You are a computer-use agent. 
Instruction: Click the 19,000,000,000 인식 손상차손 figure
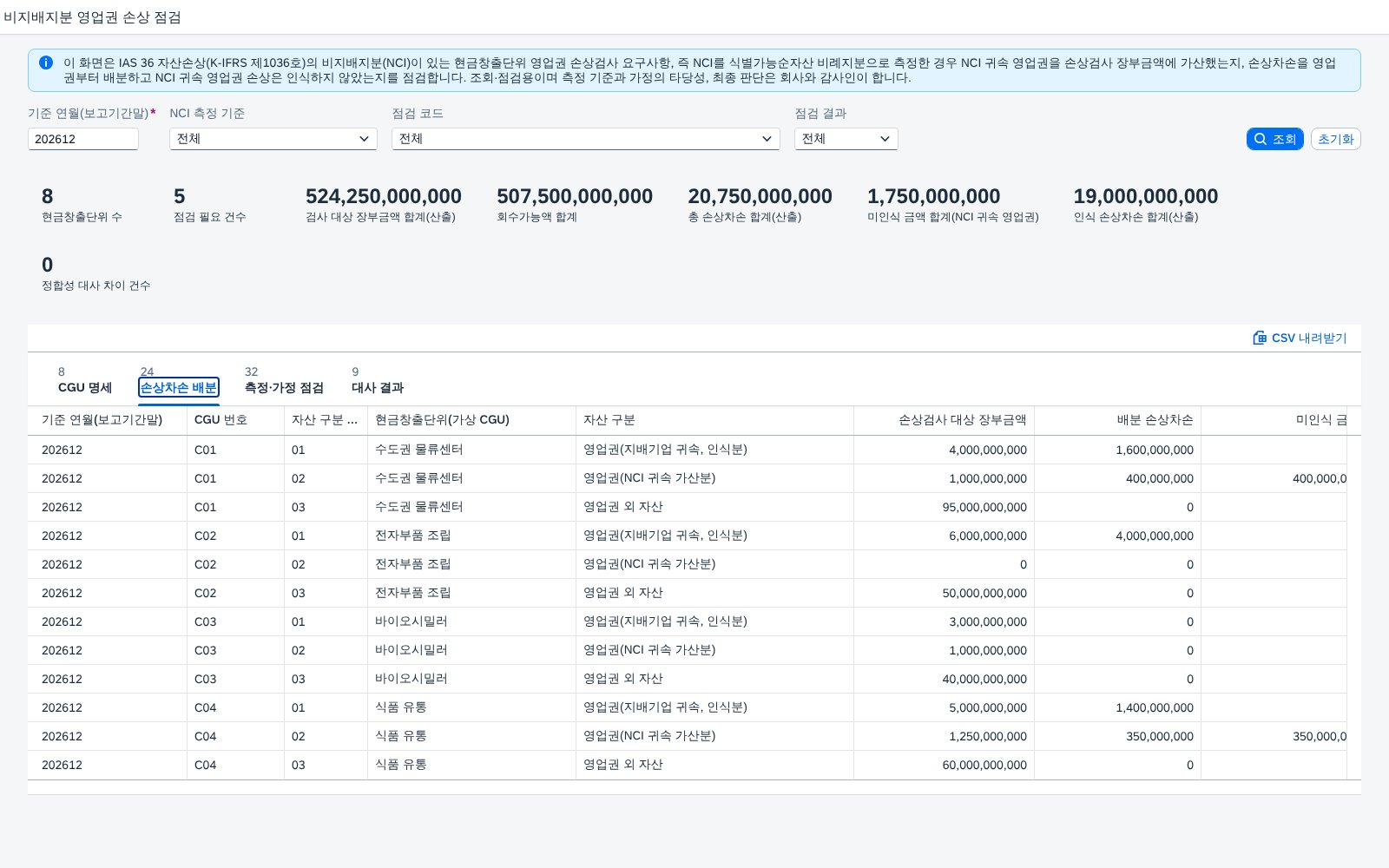1146,196
